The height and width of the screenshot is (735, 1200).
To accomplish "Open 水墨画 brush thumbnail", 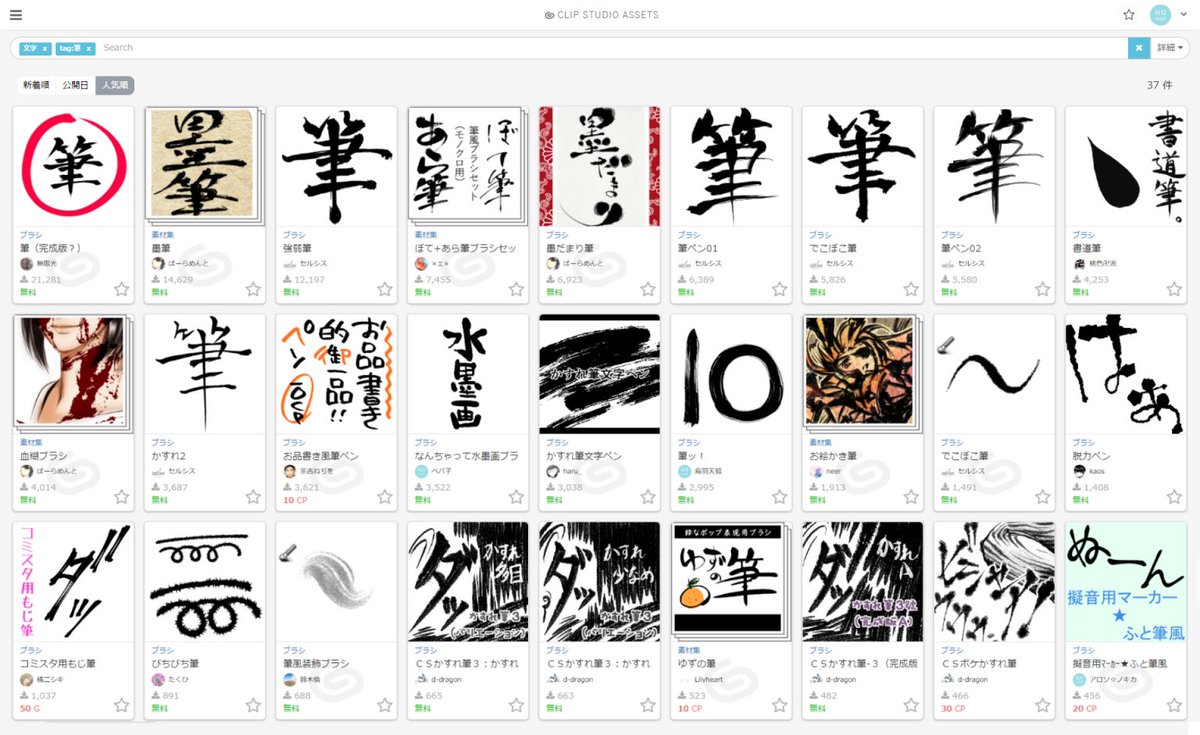I will coord(468,374).
